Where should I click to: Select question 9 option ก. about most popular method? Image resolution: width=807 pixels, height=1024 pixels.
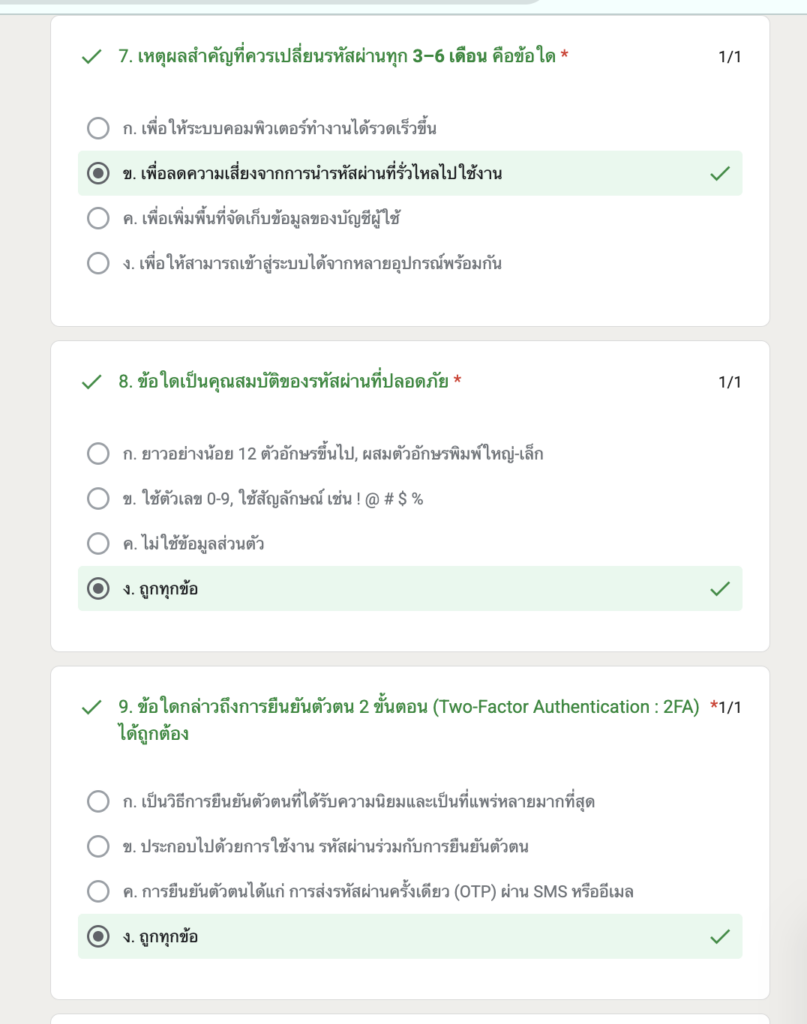[x=98, y=801]
